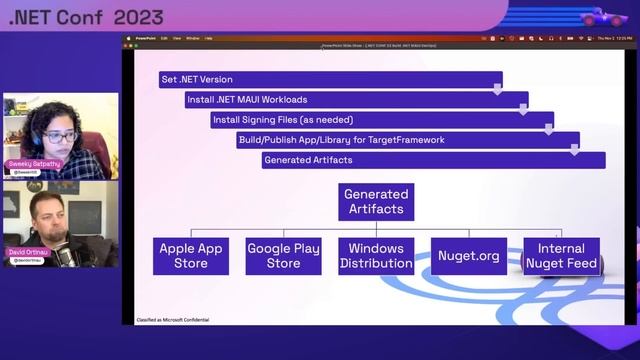Click the "Install Signing Files (as needed)" bar

(382, 120)
